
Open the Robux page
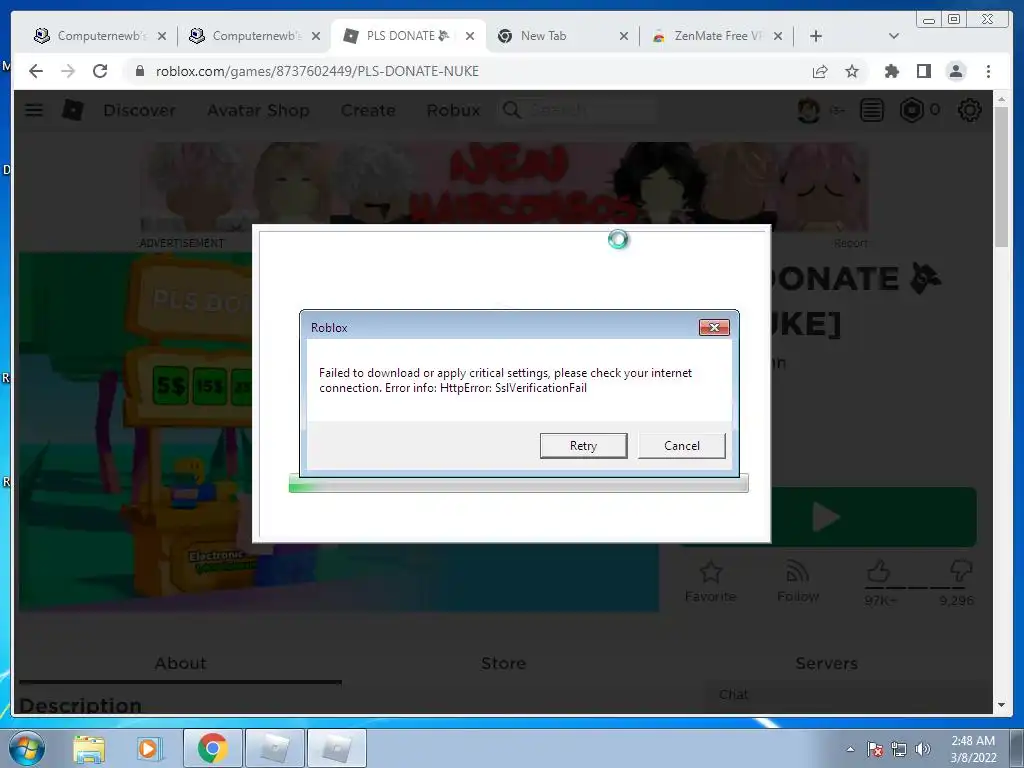[453, 110]
